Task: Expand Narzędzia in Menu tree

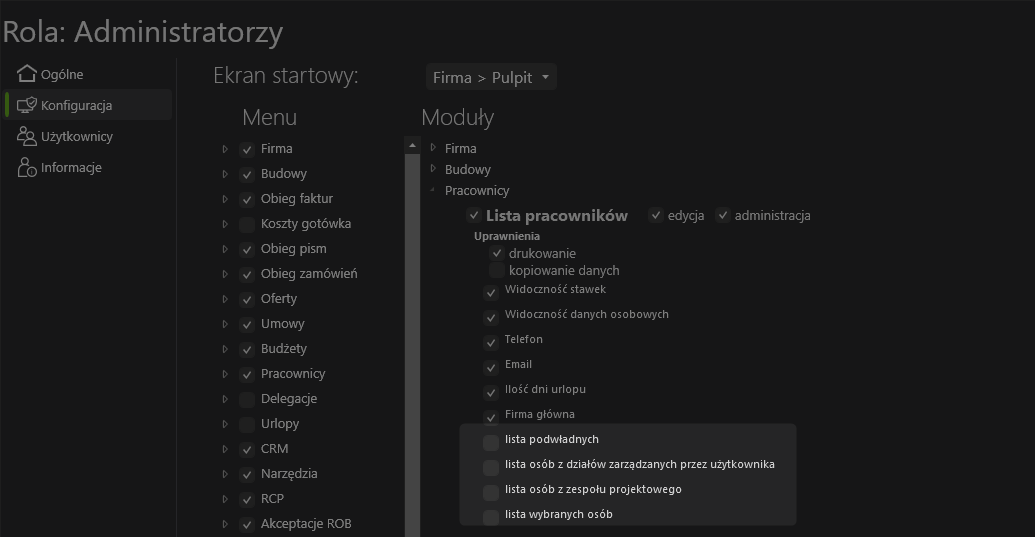Action: pos(225,474)
